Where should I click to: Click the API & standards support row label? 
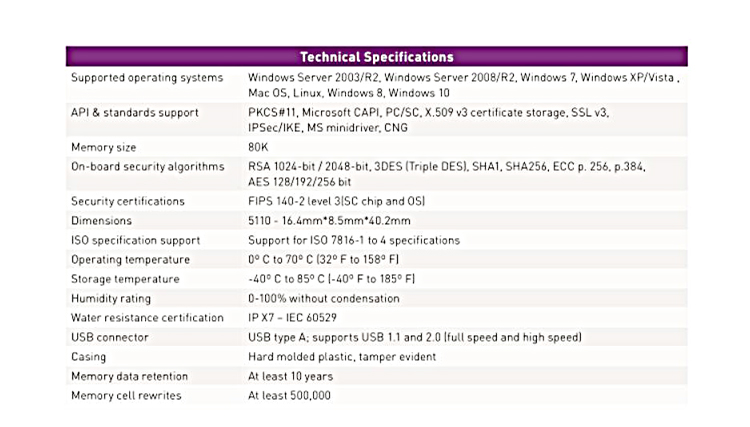pyautogui.click(x=134, y=113)
